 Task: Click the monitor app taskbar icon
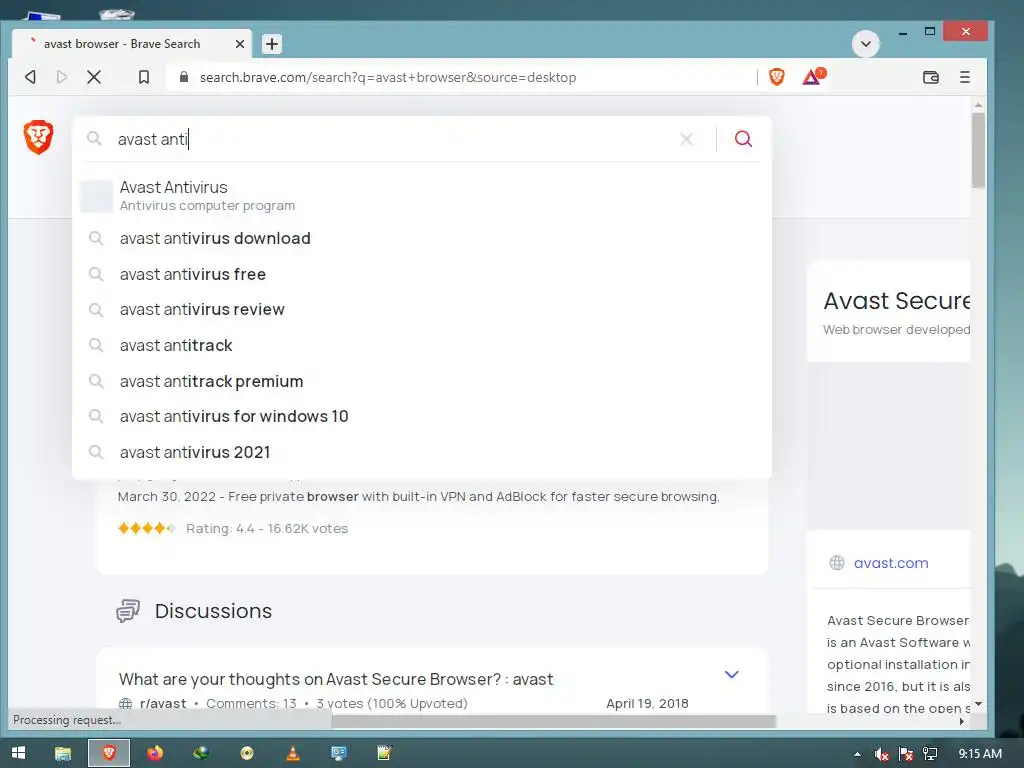338,753
